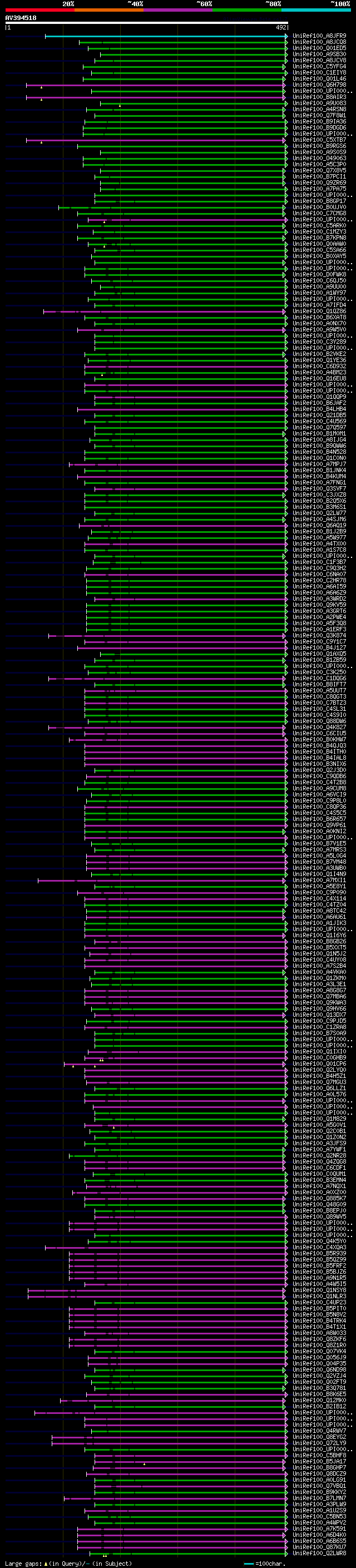Click the purple bar of UniRef100_Q1QZ86
The image size is (356, 1568).
[x=164, y=311]
